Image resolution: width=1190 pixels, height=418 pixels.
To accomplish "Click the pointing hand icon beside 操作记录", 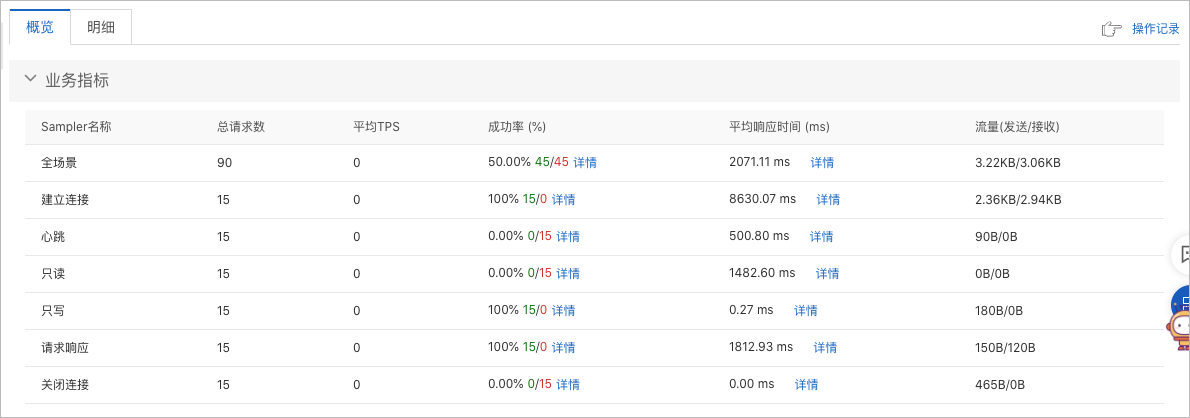I will [x=1112, y=29].
